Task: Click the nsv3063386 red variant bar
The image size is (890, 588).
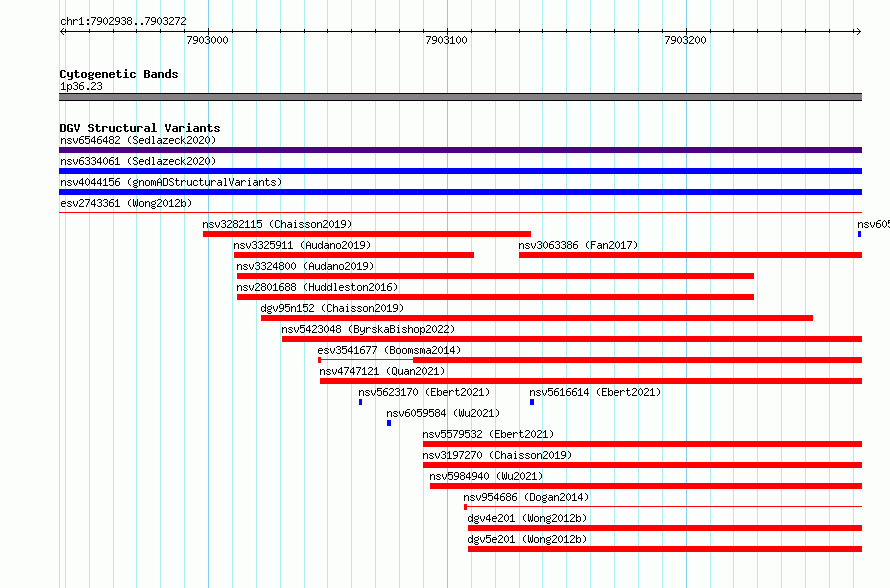Action: [x=690, y=255]
